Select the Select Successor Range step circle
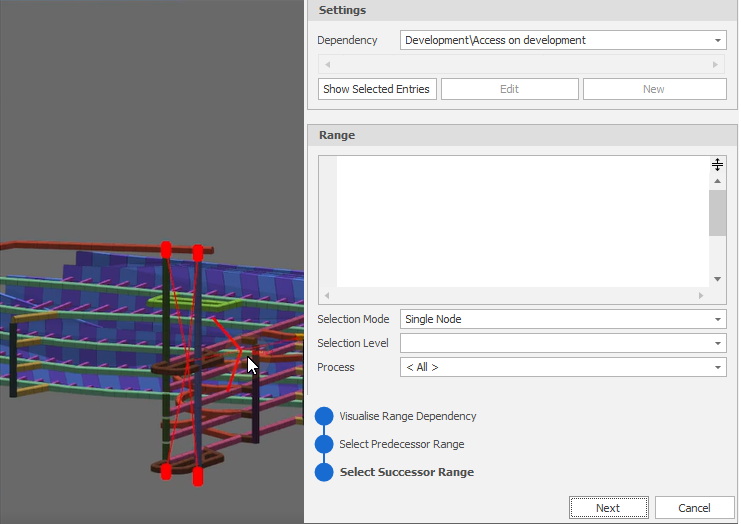The image size is (741, 524). (324, 472)
